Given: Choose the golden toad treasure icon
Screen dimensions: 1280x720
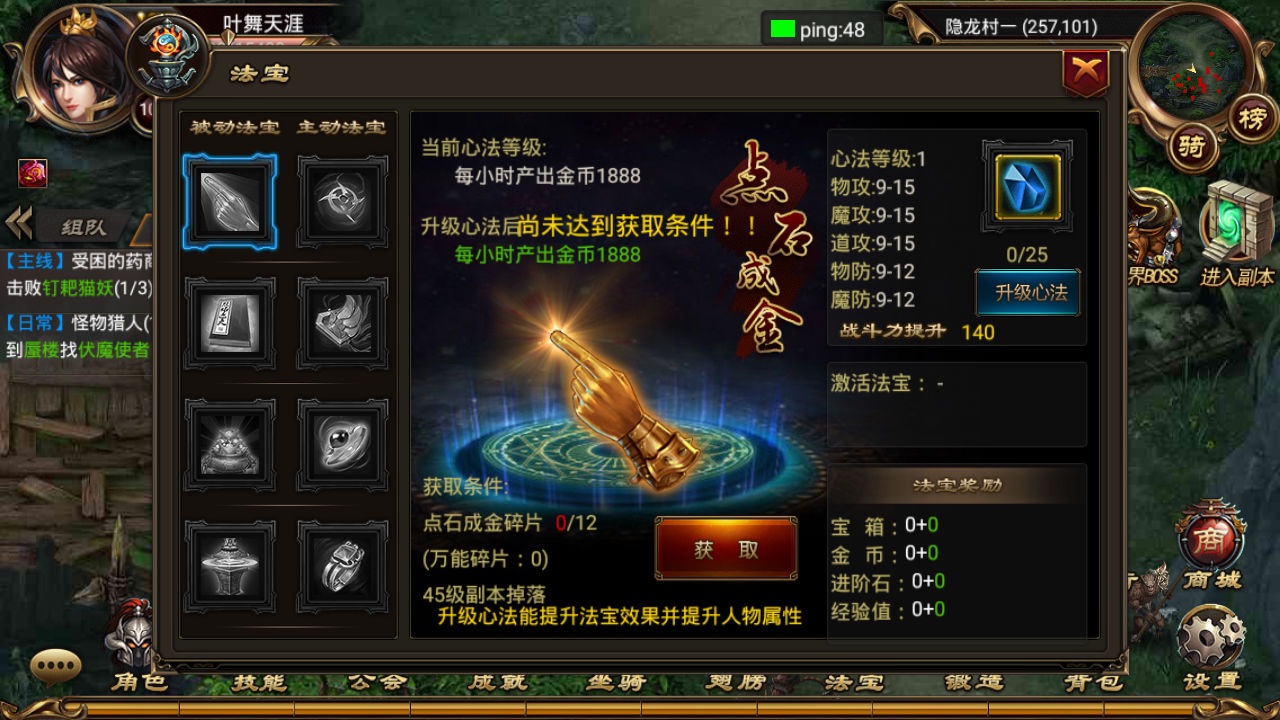Looking at the screenshot, I should 230,445.
